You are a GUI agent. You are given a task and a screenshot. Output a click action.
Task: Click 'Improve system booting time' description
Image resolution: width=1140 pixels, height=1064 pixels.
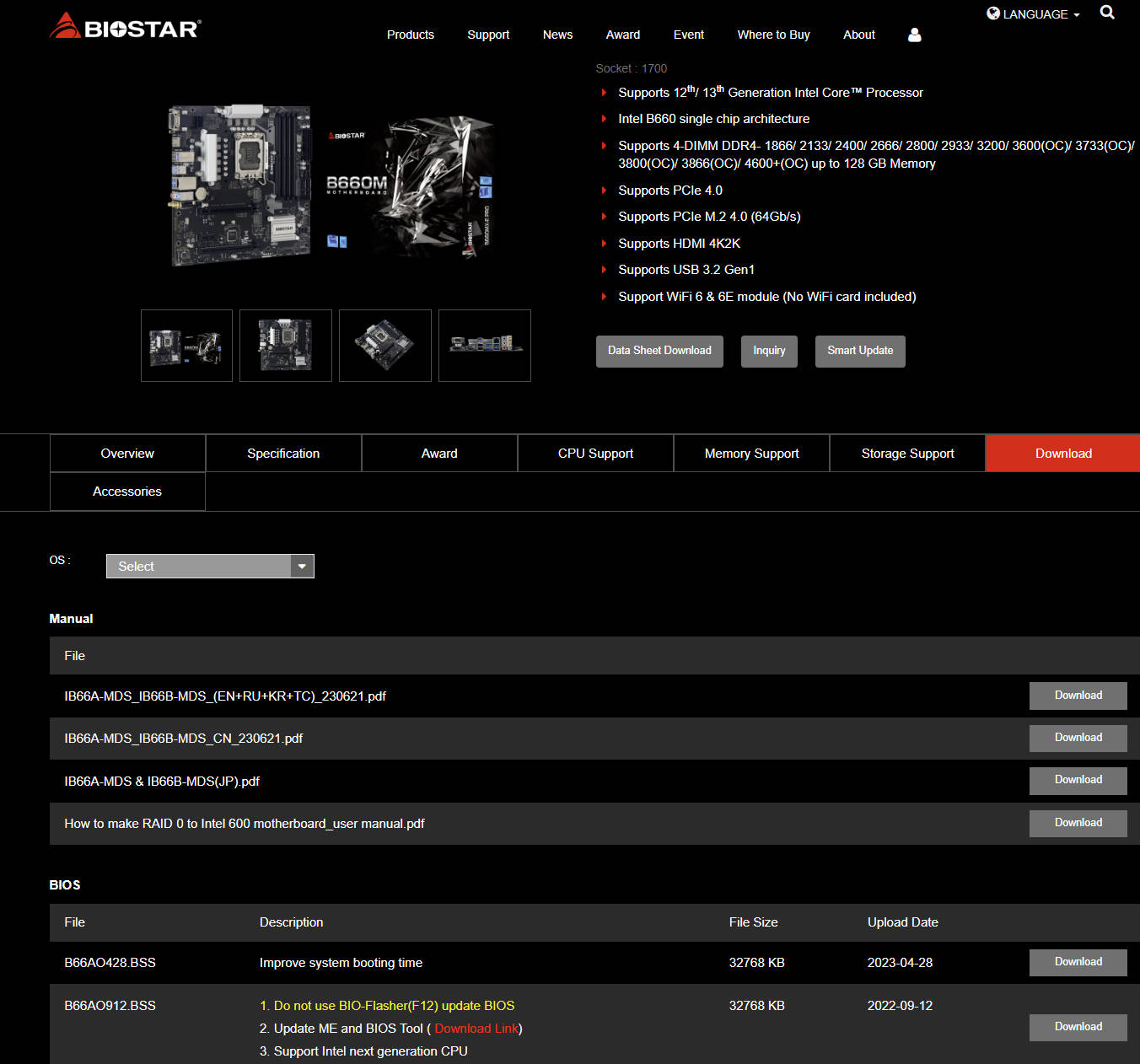(341, 963)
